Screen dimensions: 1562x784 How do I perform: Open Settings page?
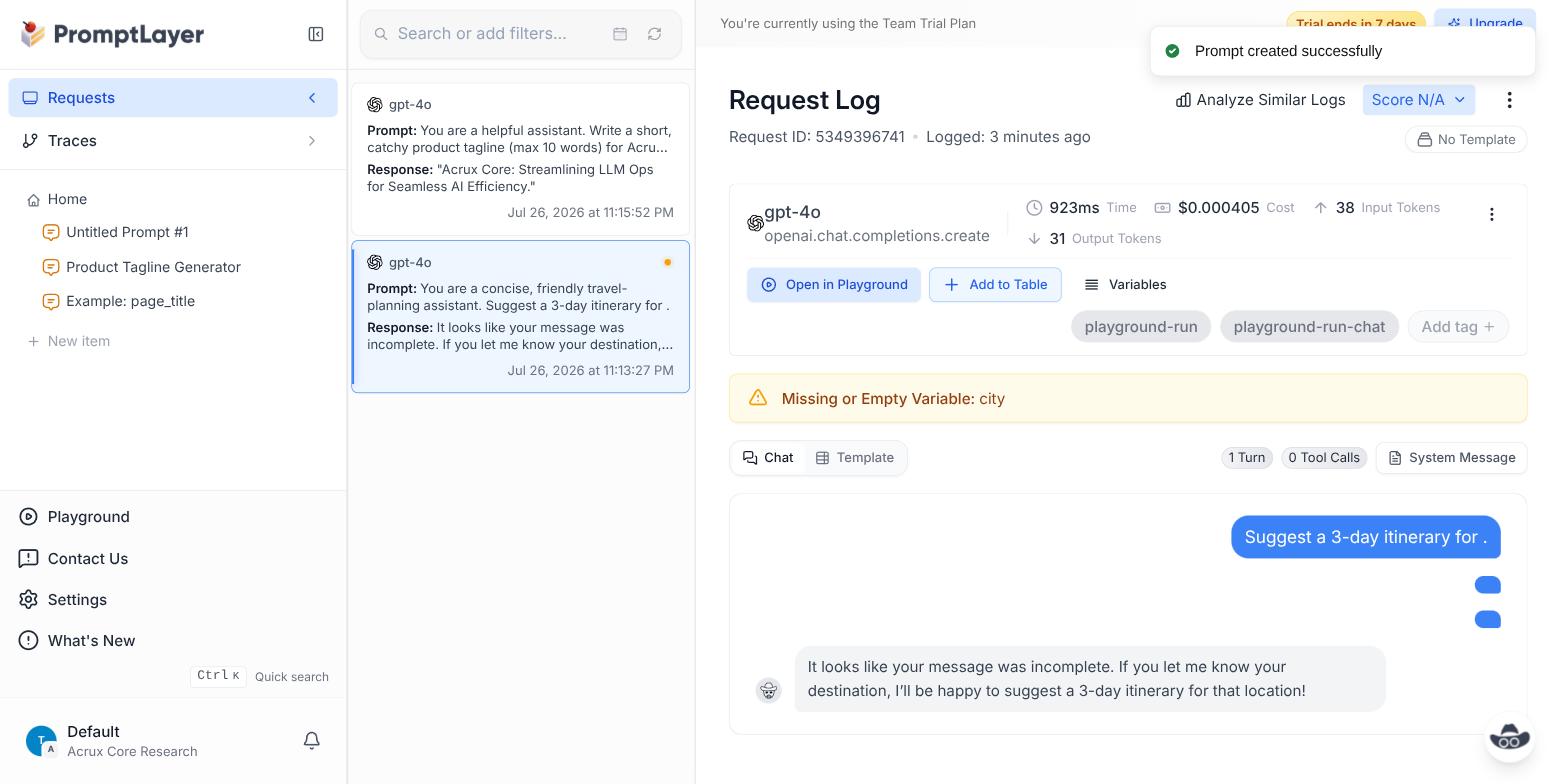pyautogui.click(x=77, y=600)
